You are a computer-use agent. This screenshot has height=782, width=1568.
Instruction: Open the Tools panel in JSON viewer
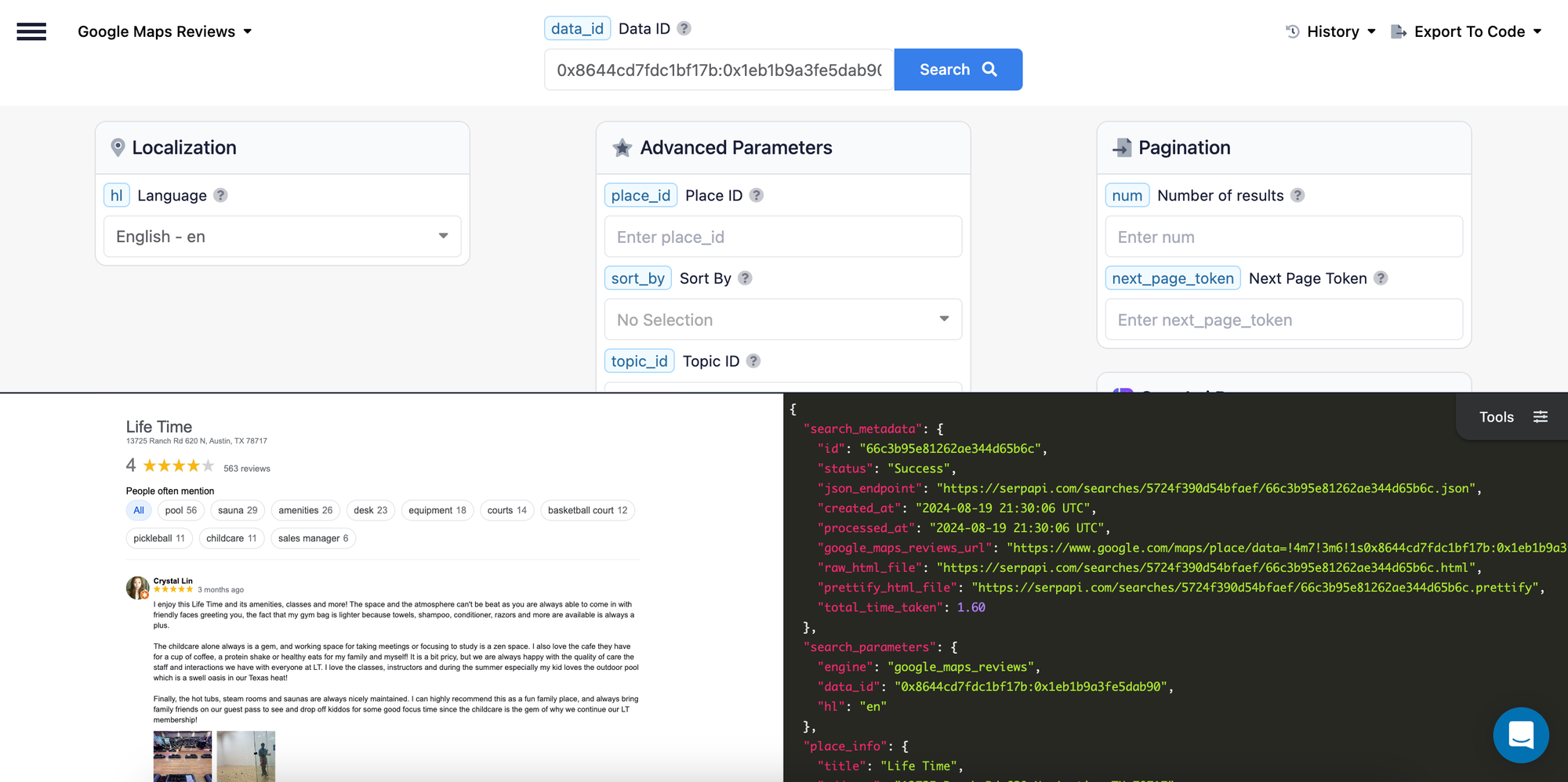coord(1513,417)
